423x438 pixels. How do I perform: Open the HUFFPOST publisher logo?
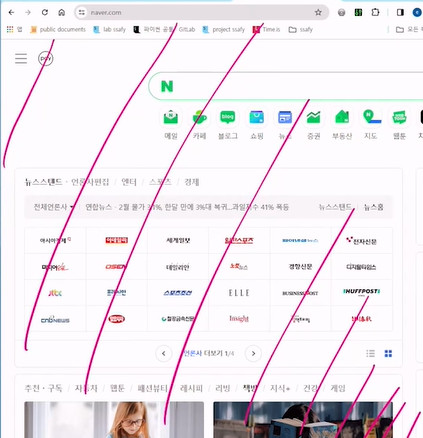click(362, 292)
